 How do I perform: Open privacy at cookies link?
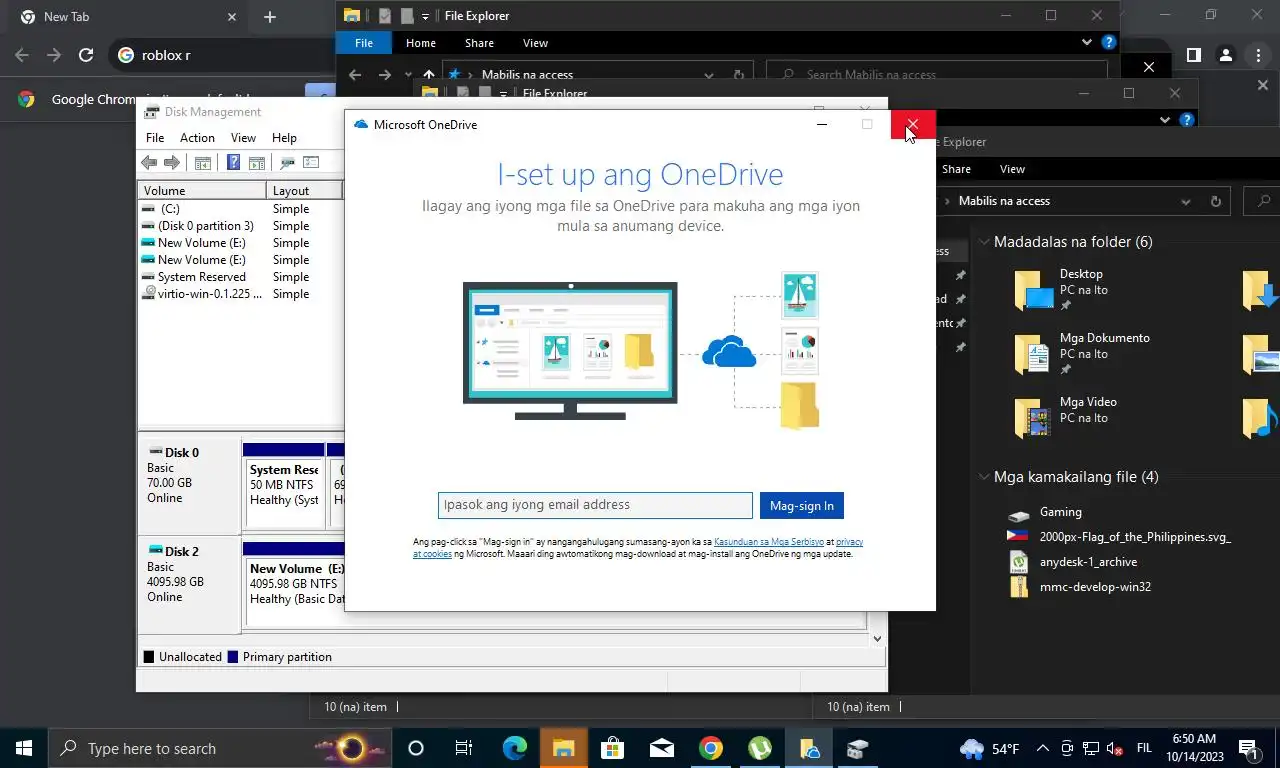click(x=638, y=548)
